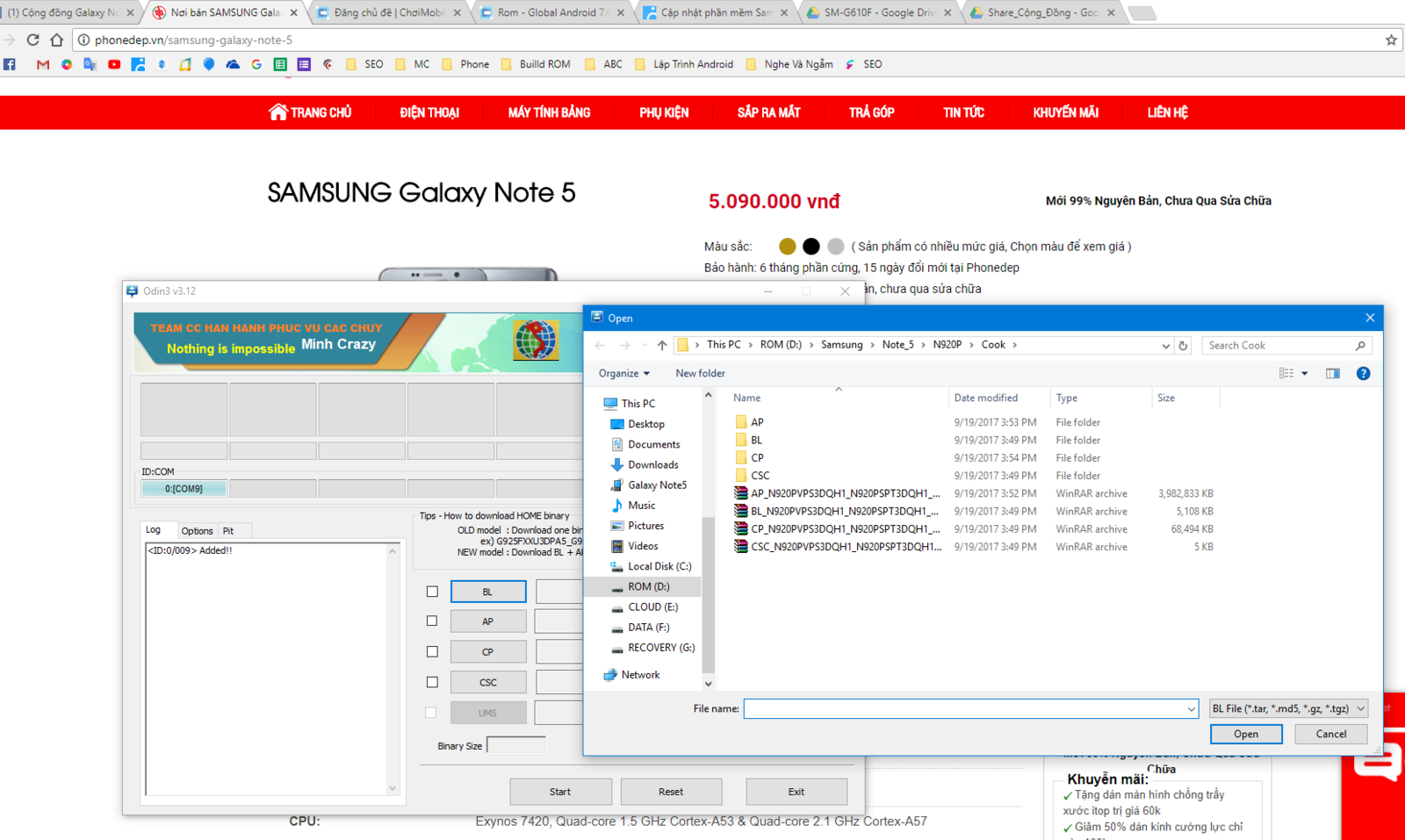Open the view options dropdown arrow
Image resolution: width=1405 pixels, height=840 pixels.
(1305, 373)
